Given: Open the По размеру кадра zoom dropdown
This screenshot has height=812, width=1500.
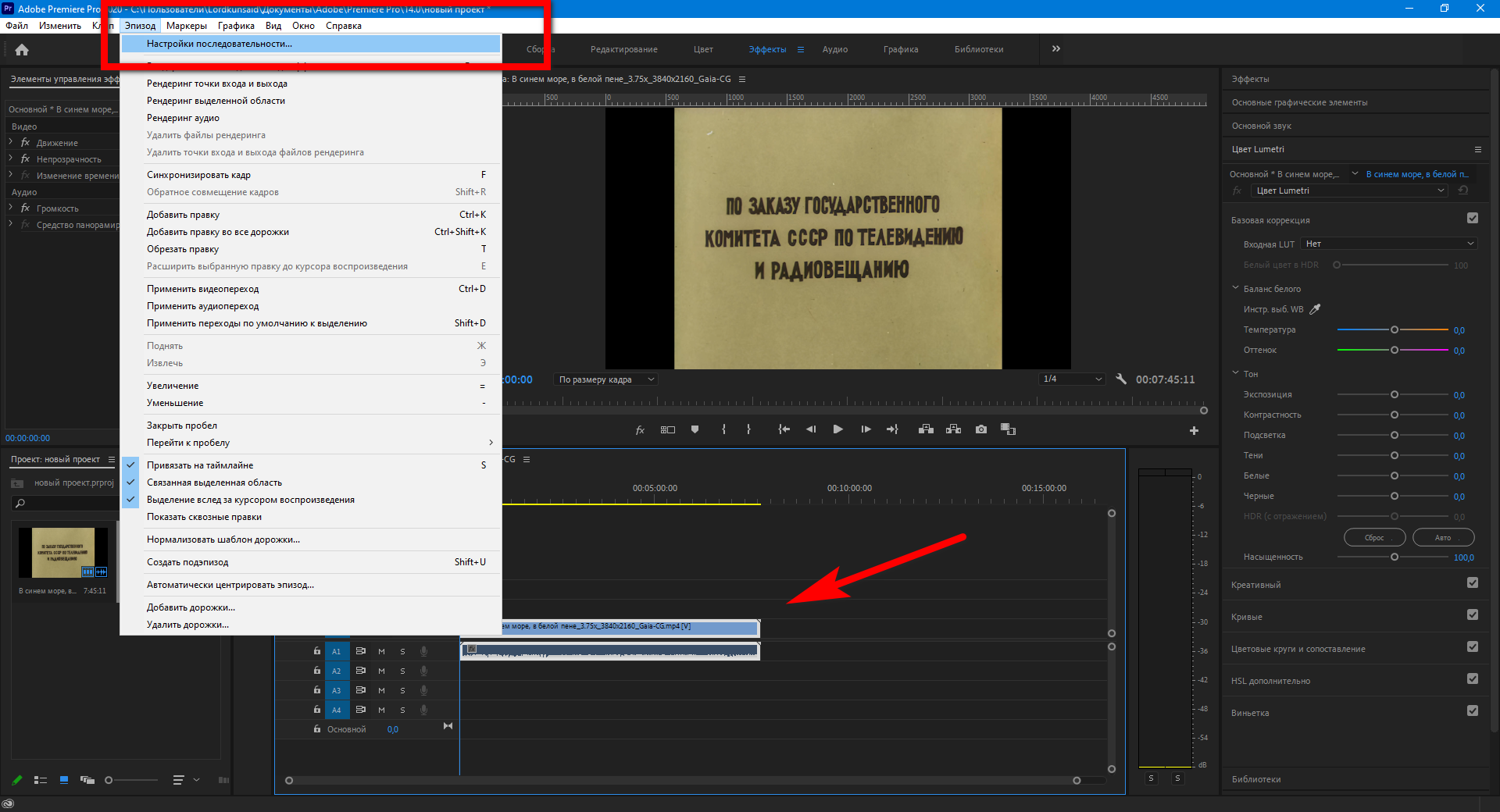Looking at the screenshot, I should (605, 379).
